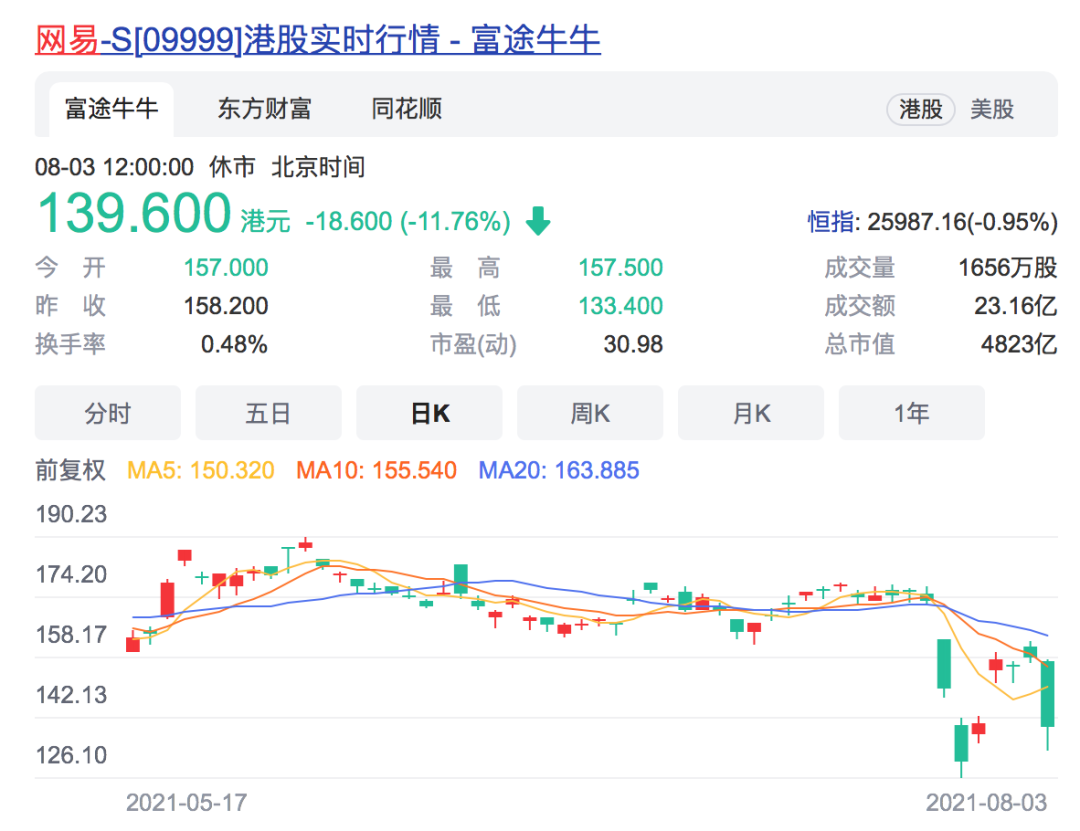Switch to the 同花顺 tab
The width and height of the screenshot is (1080, 831).
[406, 109]
